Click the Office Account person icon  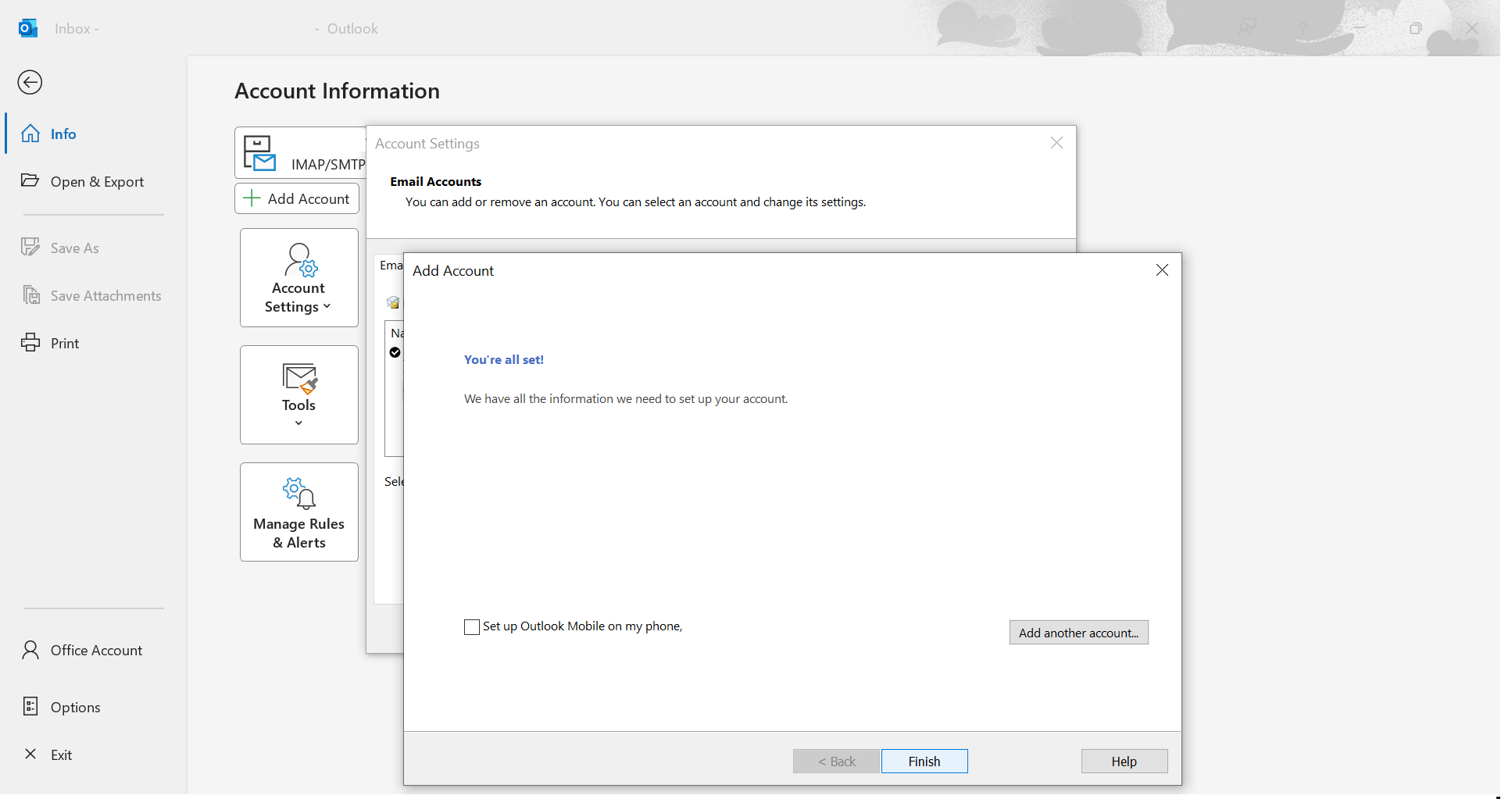[30, 650]
